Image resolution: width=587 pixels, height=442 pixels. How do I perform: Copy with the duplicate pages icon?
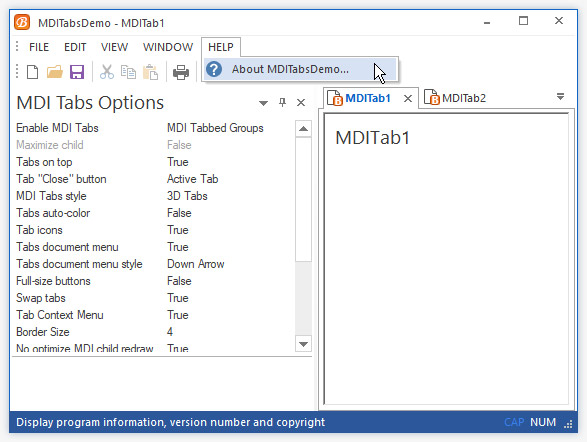128,72
